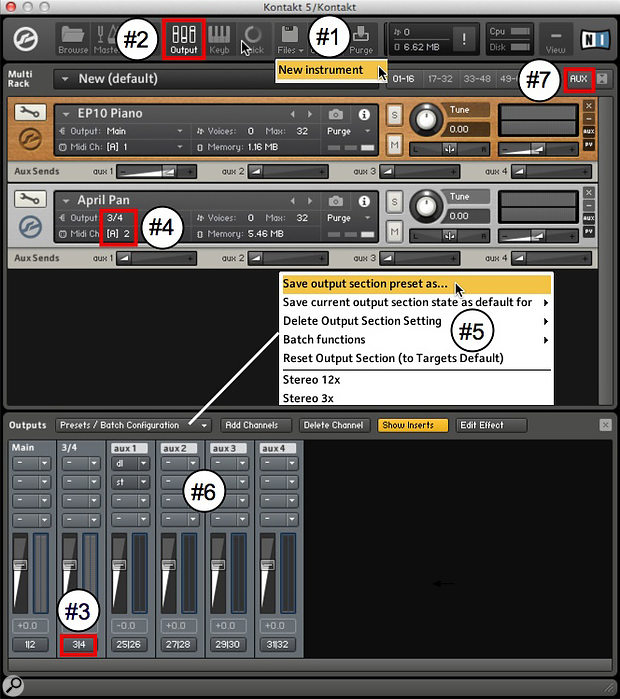Click 3|4 output assignment button

(78, 644)
